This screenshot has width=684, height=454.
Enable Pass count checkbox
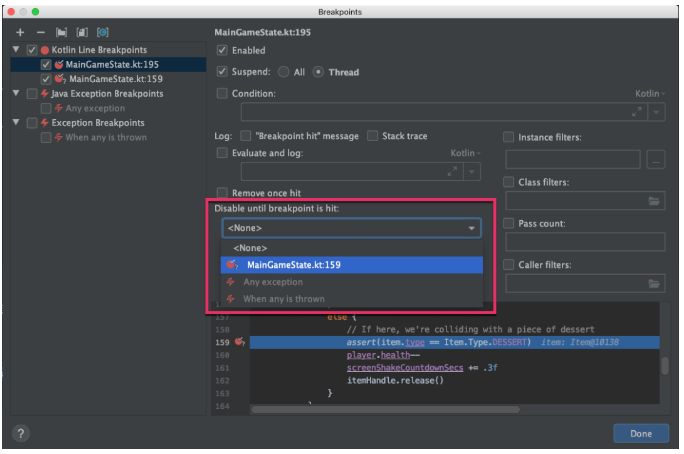click(x=508, y=223)
